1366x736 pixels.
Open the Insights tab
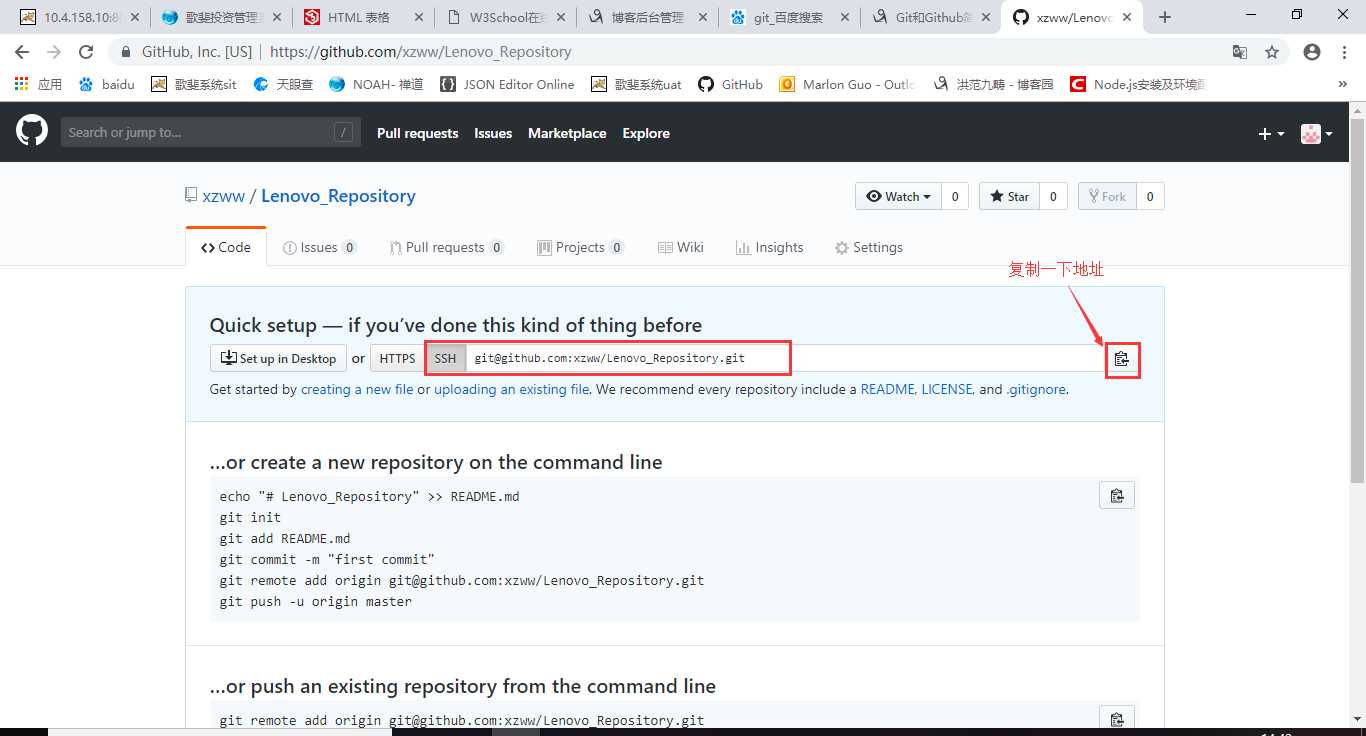[x=769, y=247]
